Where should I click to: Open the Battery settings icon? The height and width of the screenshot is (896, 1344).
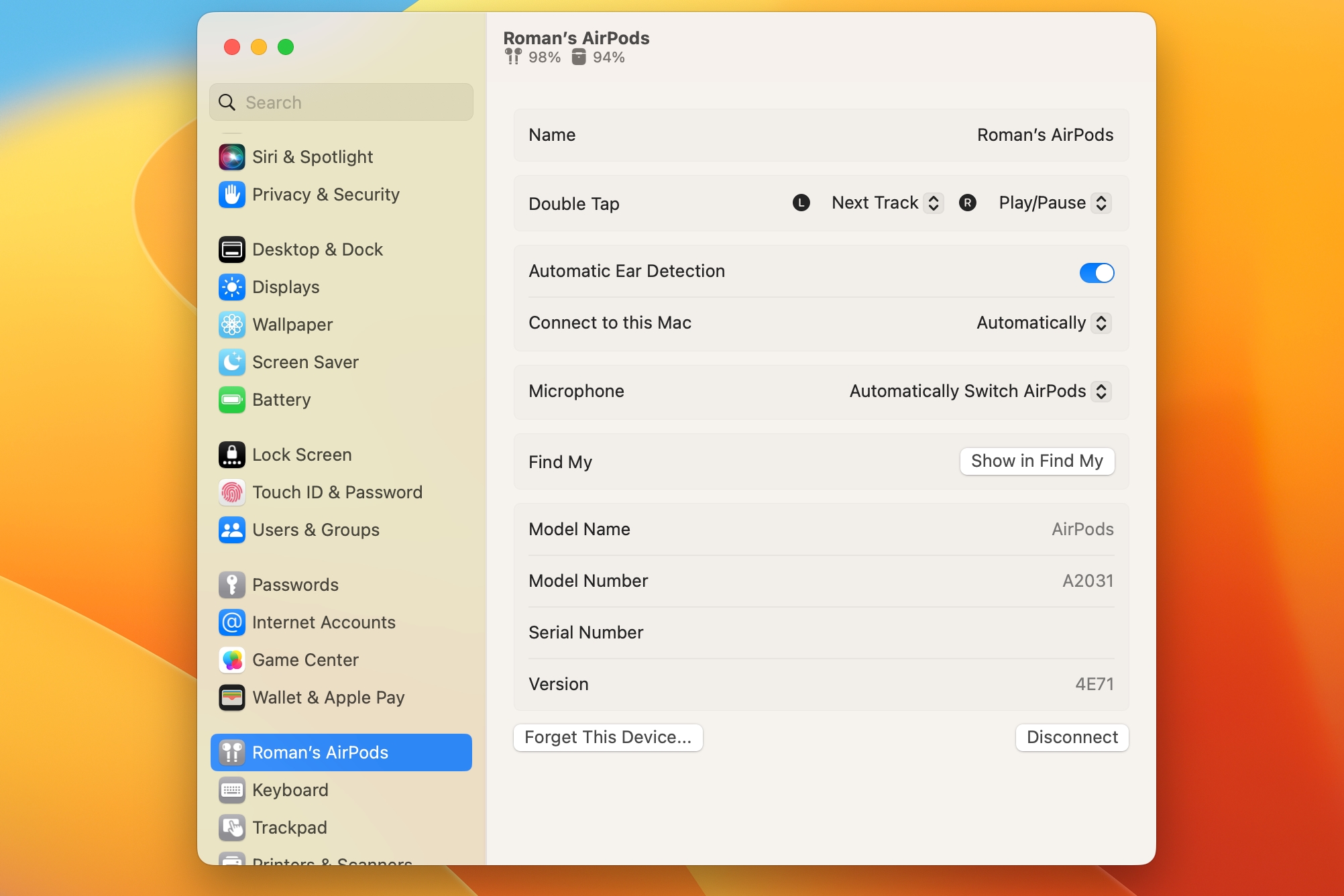(x=231, y=400)
